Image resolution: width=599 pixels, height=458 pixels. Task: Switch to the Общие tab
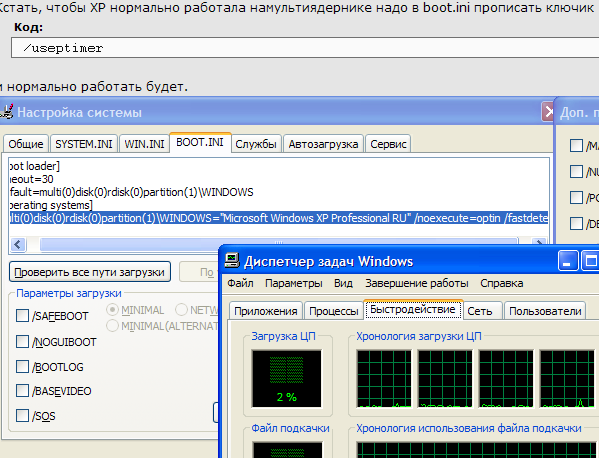[x=26, y=144]
